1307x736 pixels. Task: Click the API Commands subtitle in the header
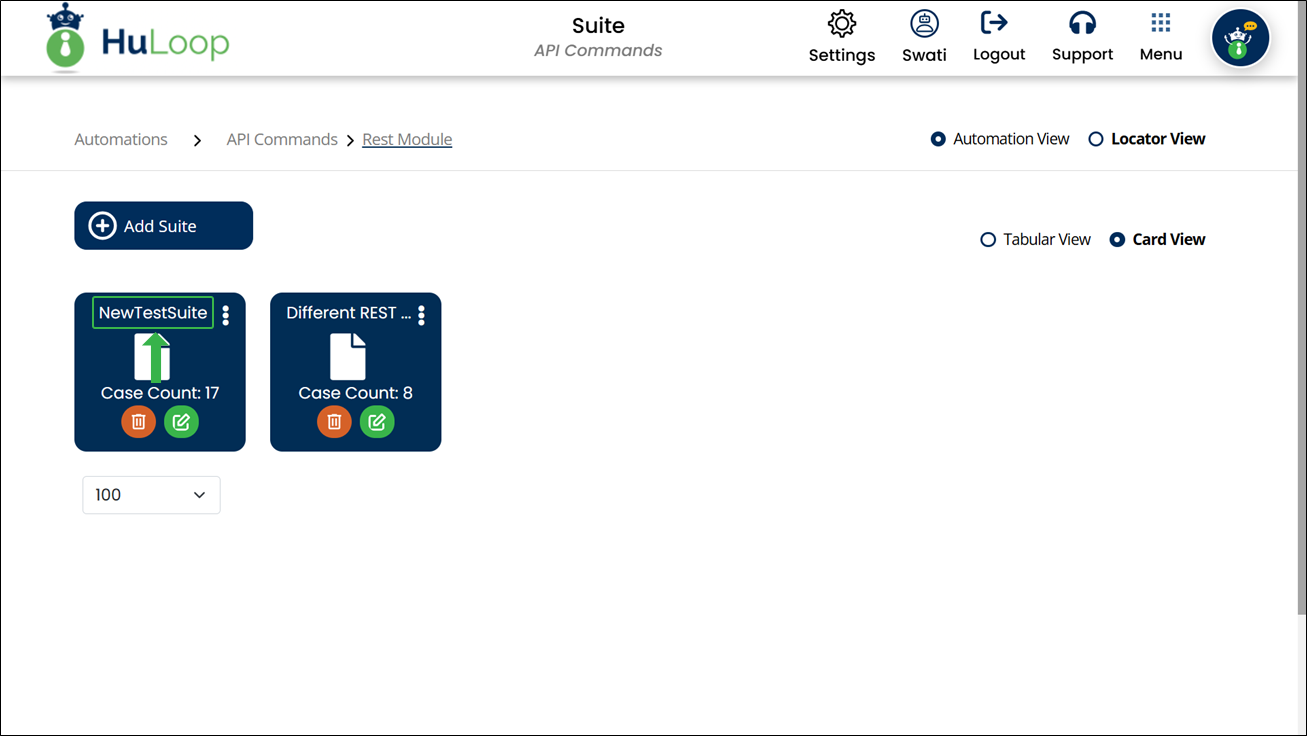point(598,50)
